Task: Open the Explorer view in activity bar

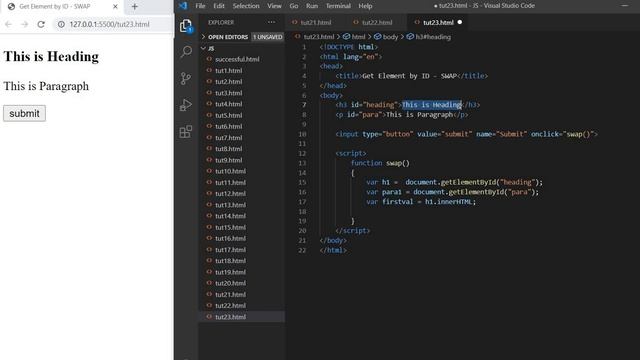Action: click(x=186, y=26)
